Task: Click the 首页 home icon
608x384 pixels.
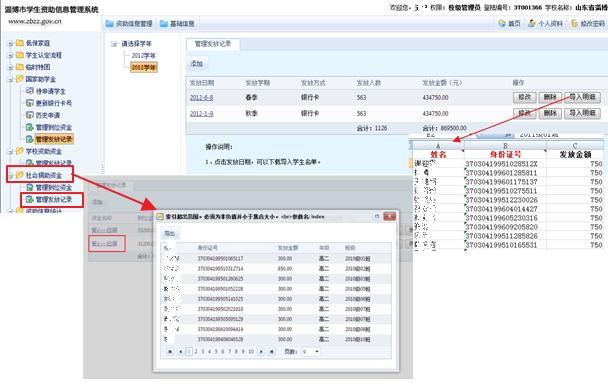Action: pyautogui.click(x=502, y=23)
